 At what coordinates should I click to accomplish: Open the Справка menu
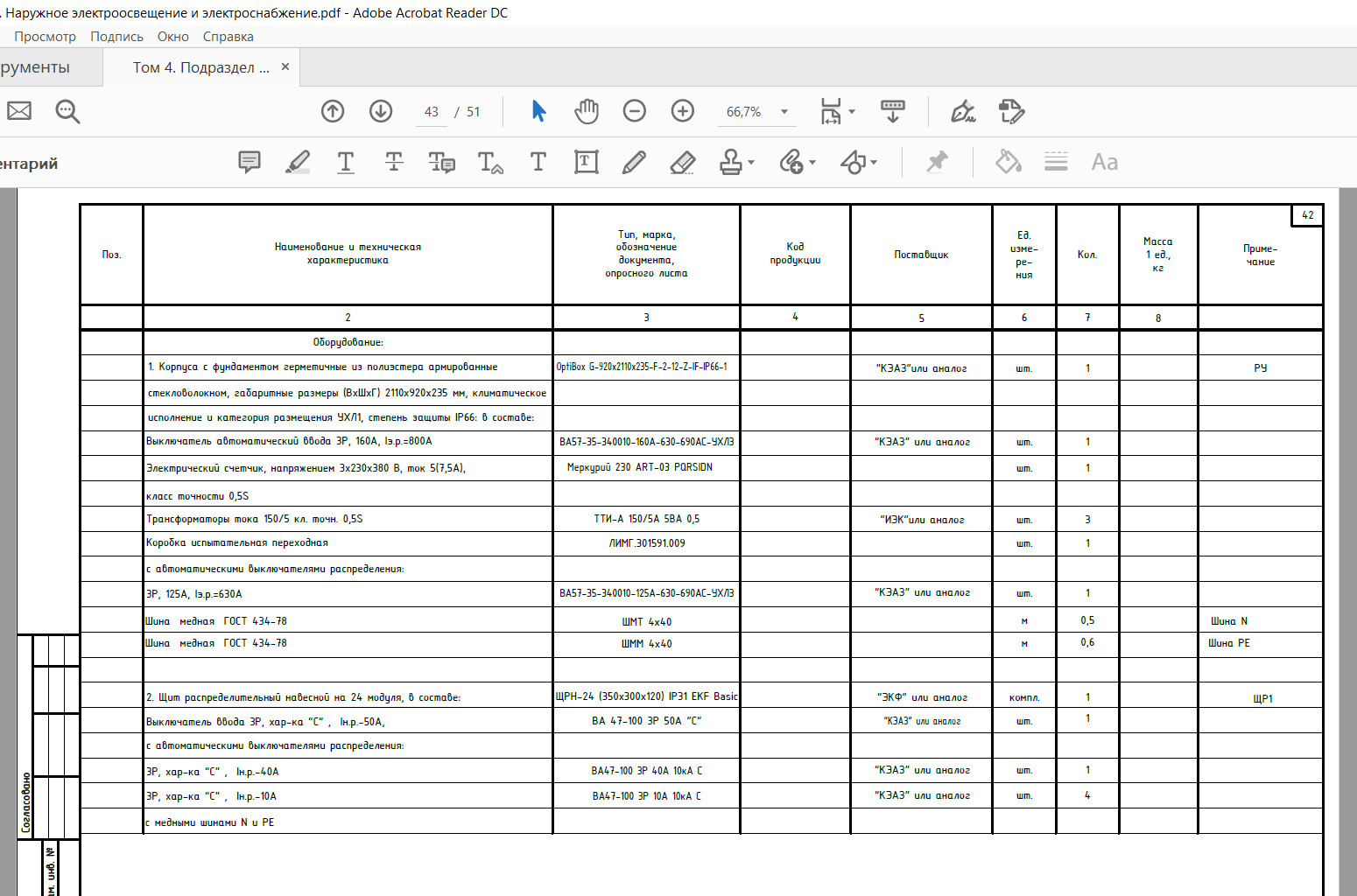228,37
